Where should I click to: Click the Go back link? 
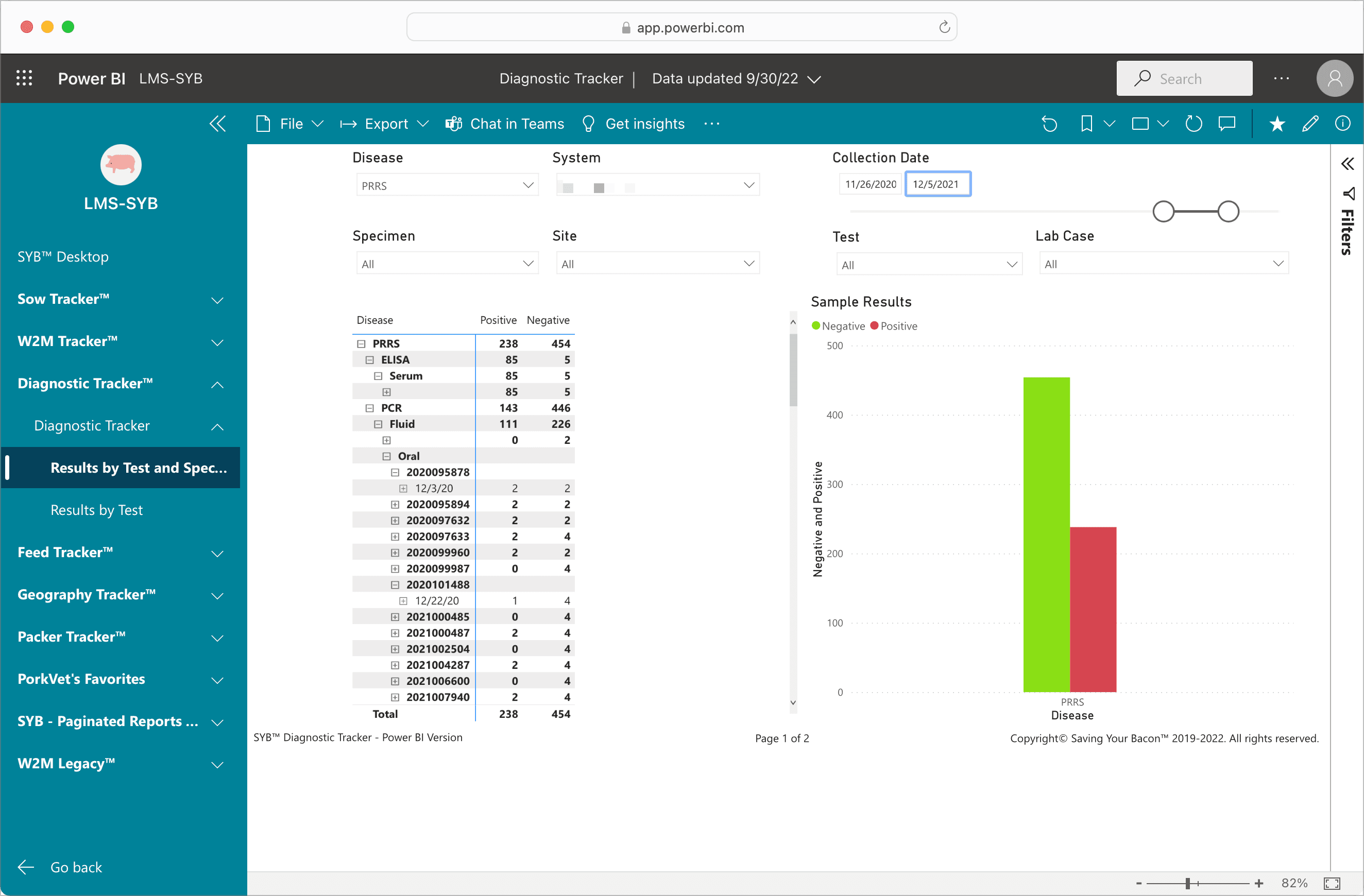click(x=76, y=867)
